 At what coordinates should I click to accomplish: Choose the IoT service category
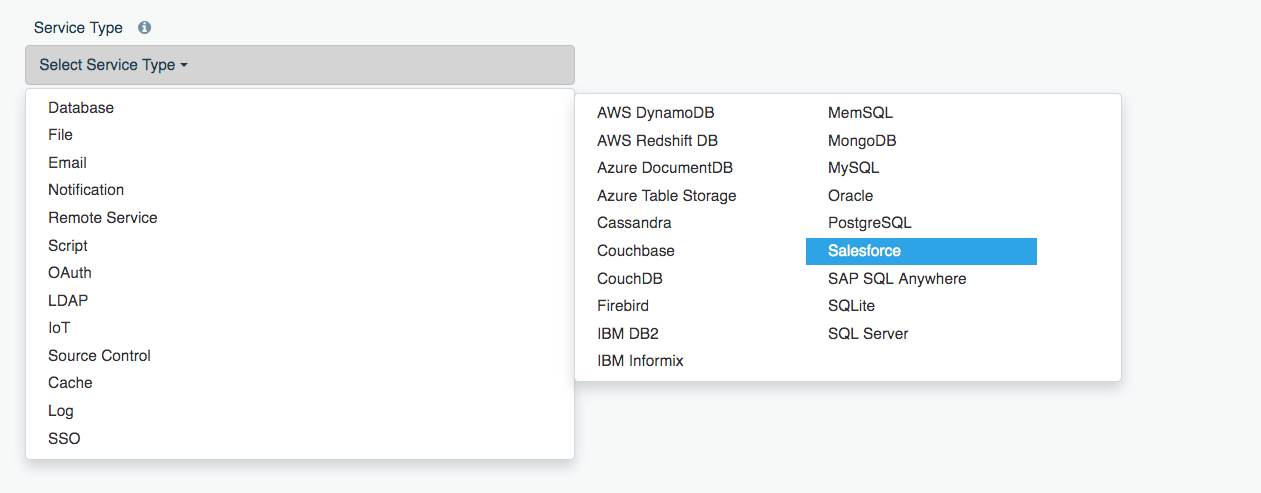(x=59, y=328)
